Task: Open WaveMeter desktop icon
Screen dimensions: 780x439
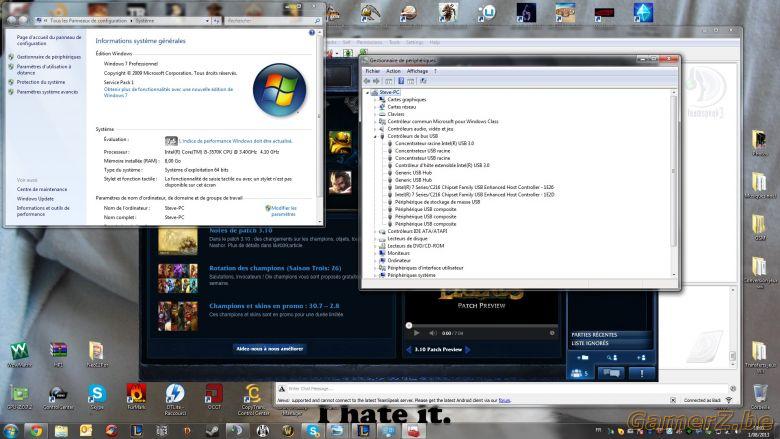Action: [19, 354]
